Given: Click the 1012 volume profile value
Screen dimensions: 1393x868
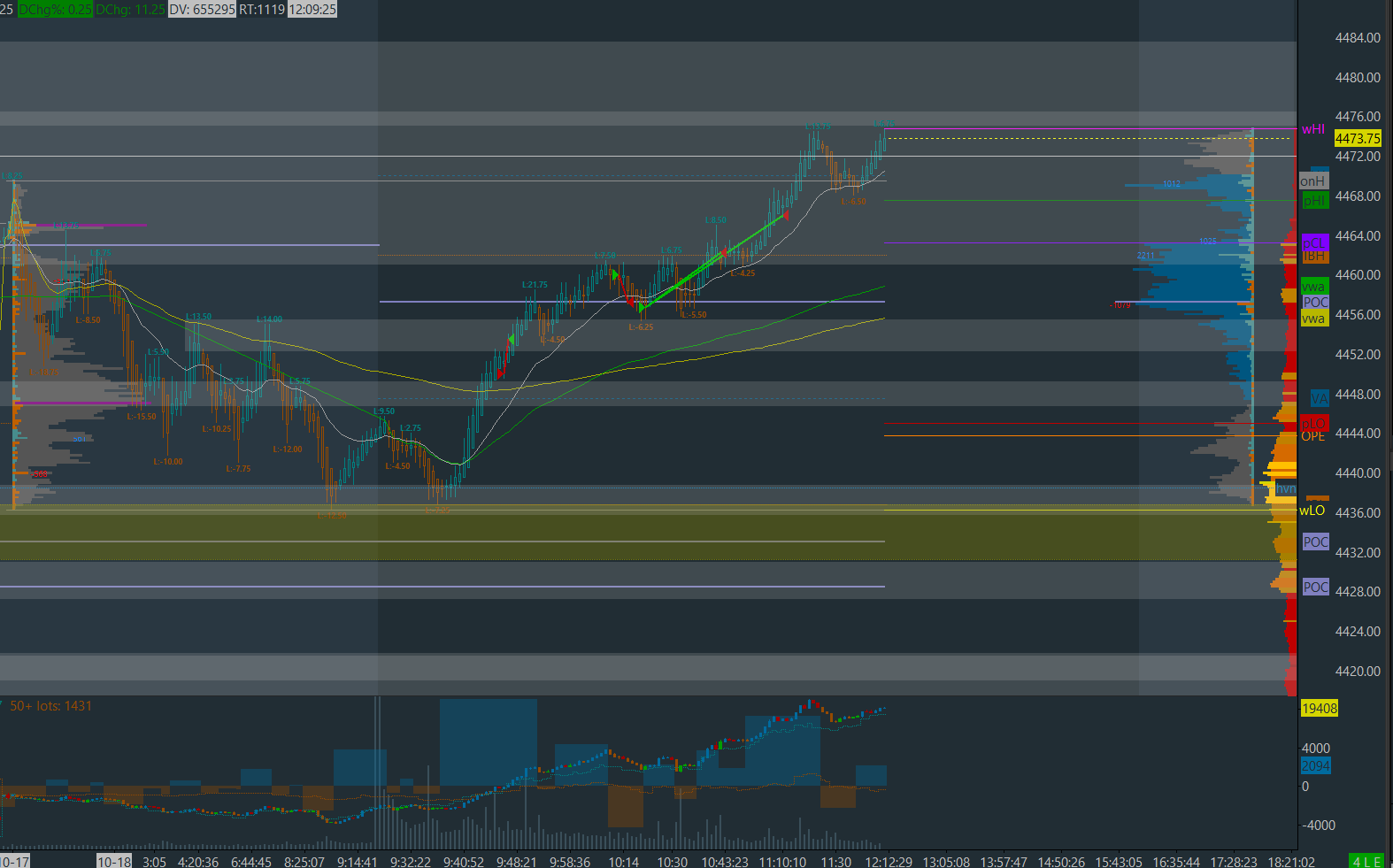Looking at the screenshot, I should (1172, 184).
